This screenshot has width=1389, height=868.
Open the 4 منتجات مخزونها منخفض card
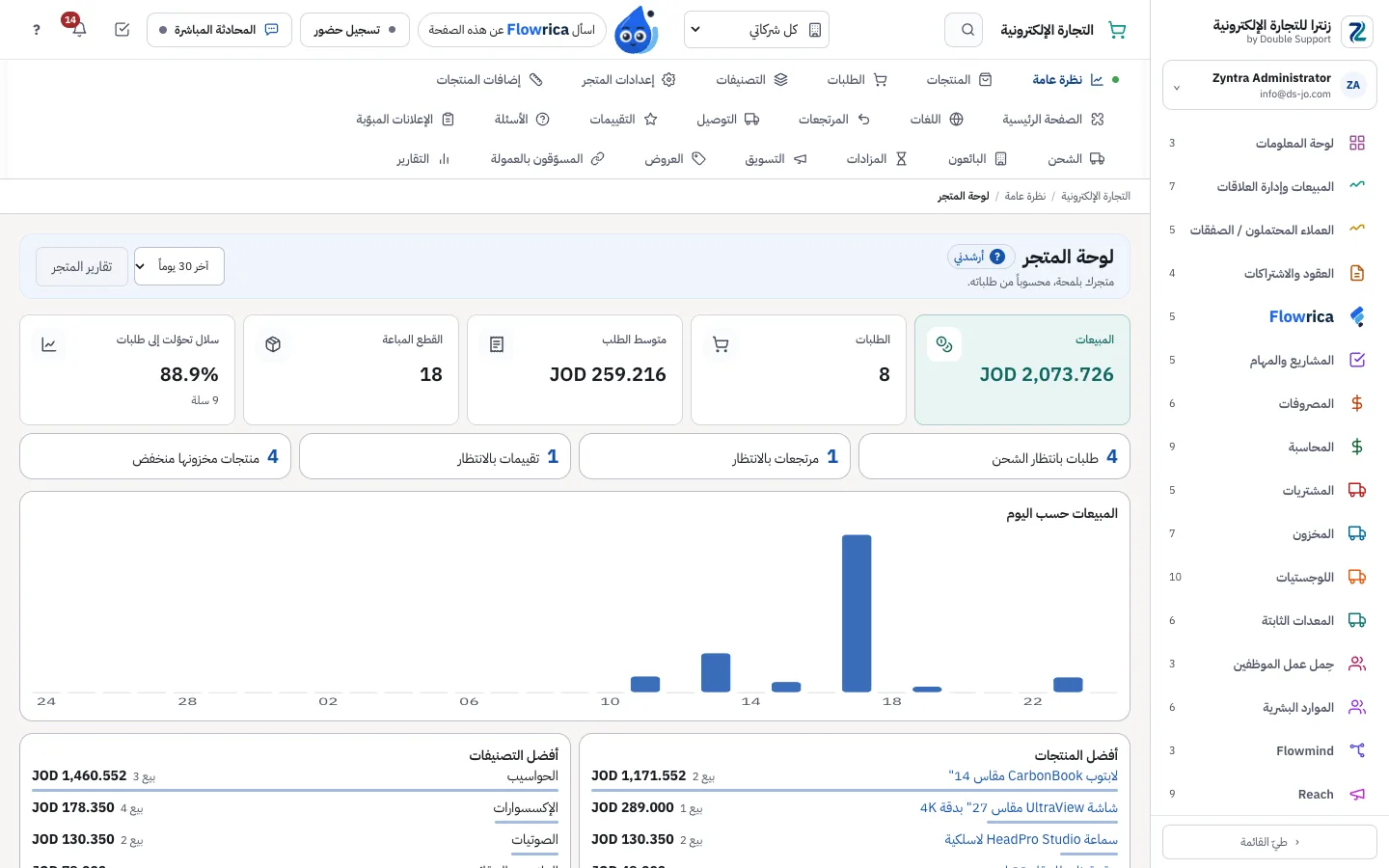[x=155, y=456]
